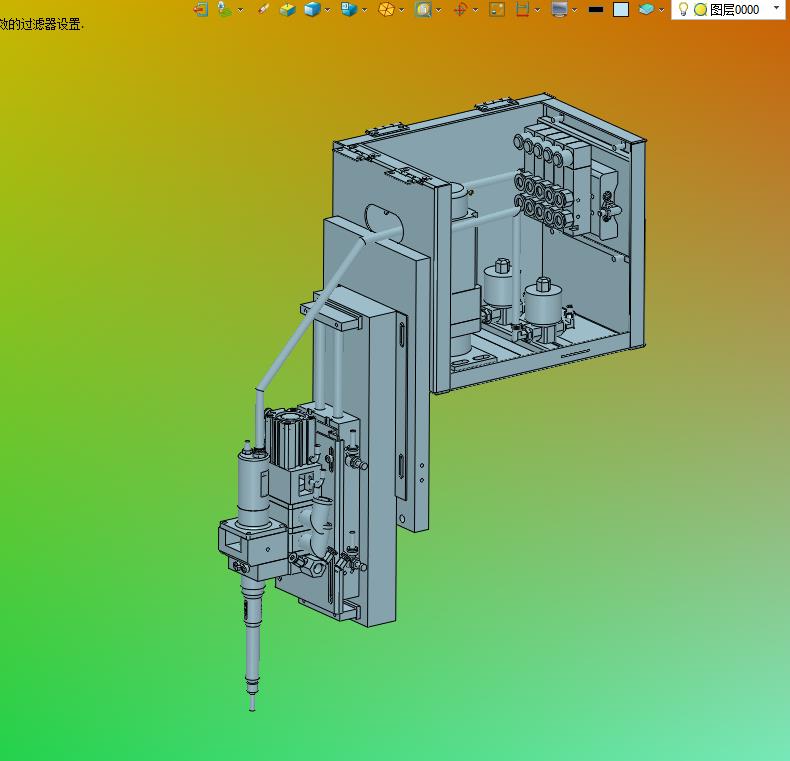
Task: Click the filter settings status message text
Action: (42, 24)
